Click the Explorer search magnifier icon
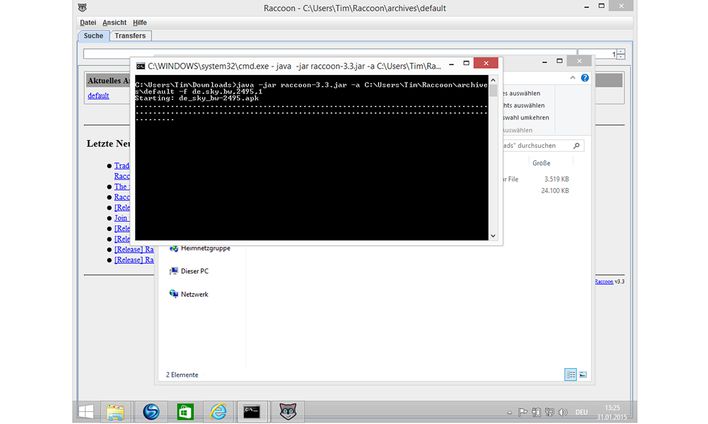The height and width of the screenshot is (424, 708). click(x=576, y=145)
